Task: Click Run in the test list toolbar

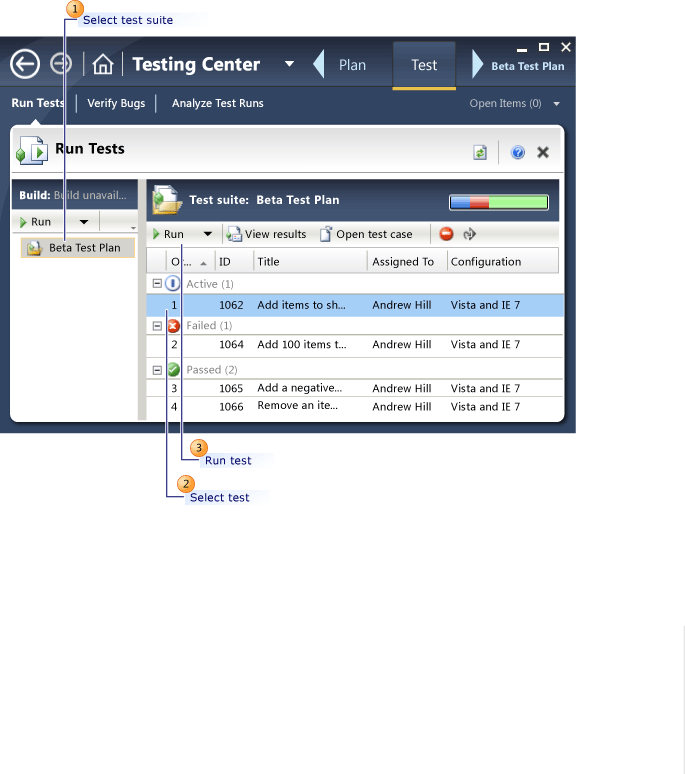Action: point(168,234)
